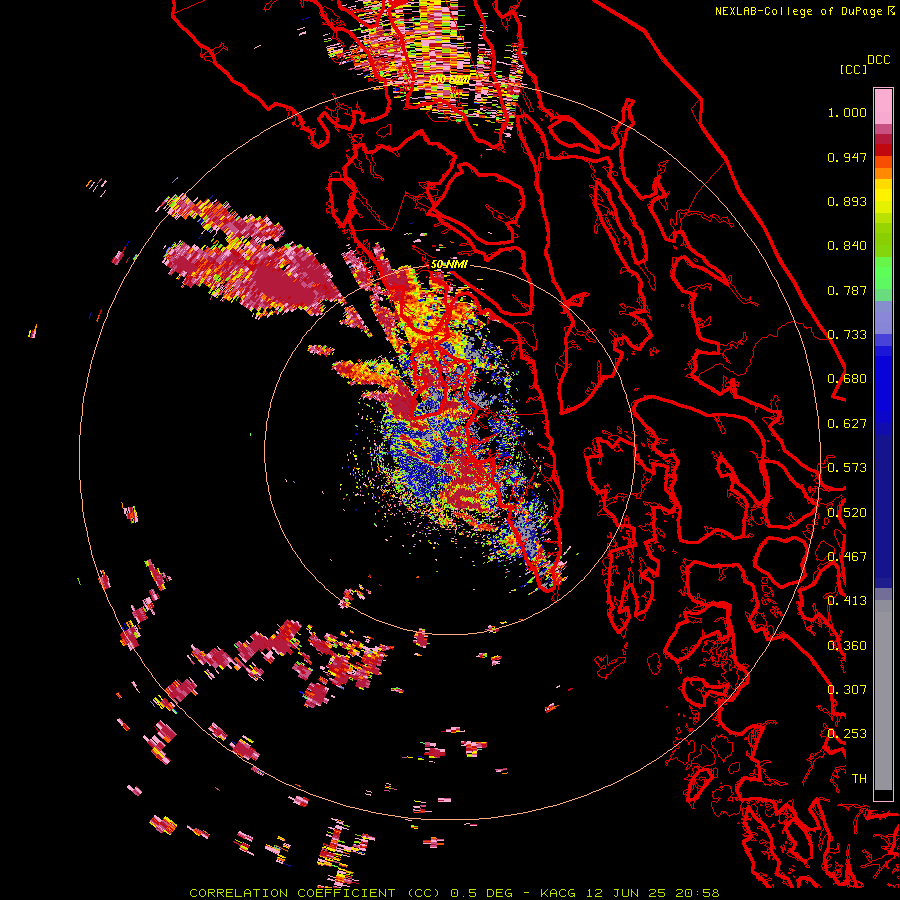Click the [CC] units label
Screen dimensions: 900x900
tap(853, 69)
